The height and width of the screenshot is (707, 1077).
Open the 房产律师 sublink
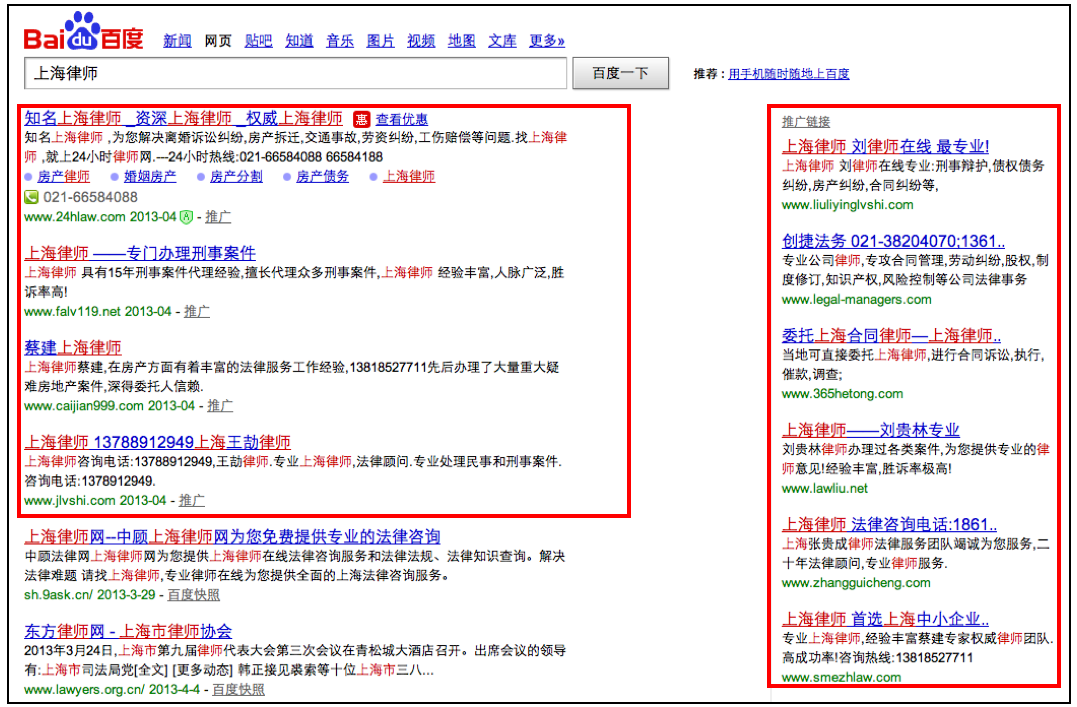pos(63,177)
